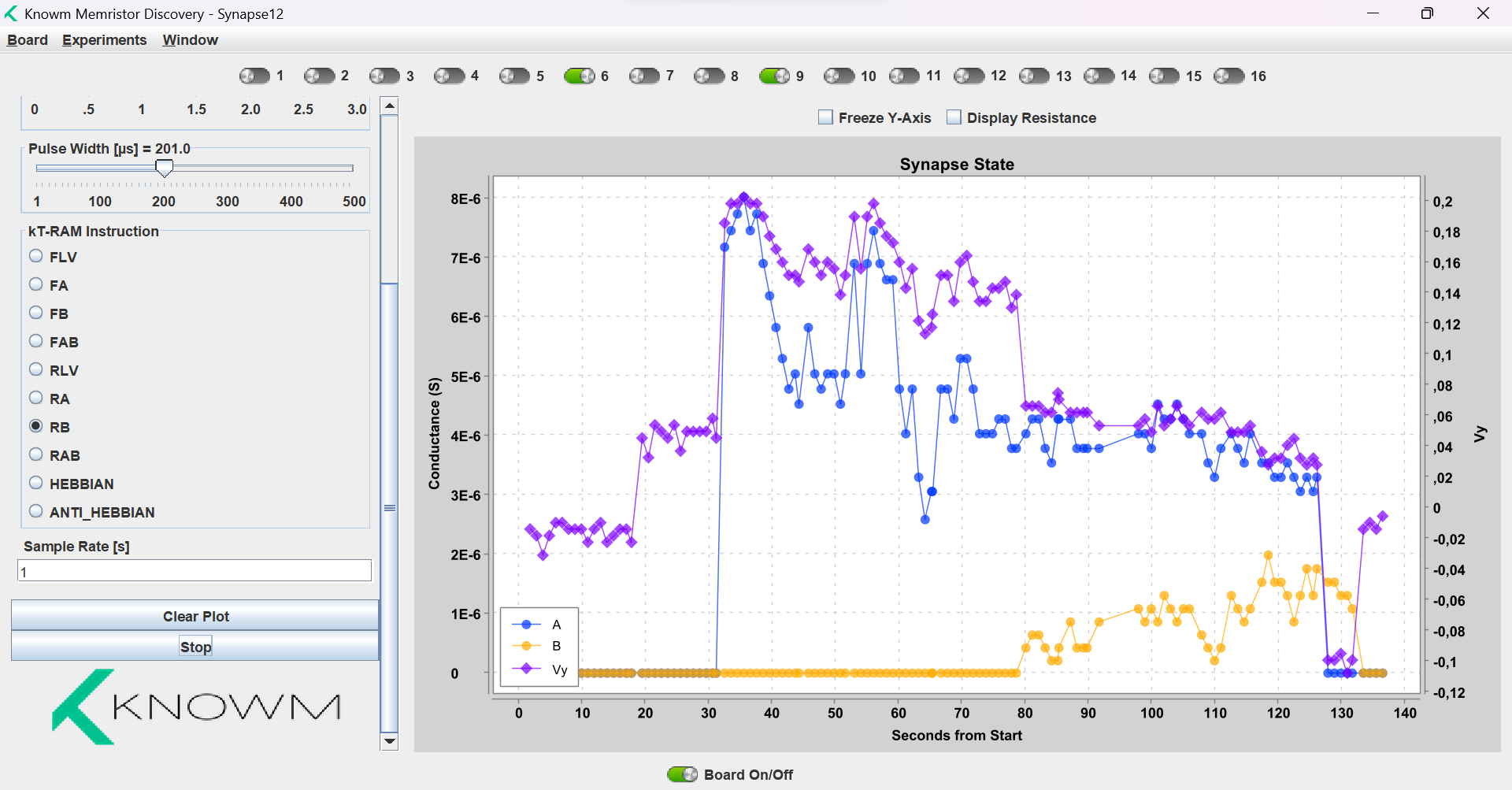This screenshot has height=790, width=1512.
Task: Select the RA instruction
Action: 35,398
